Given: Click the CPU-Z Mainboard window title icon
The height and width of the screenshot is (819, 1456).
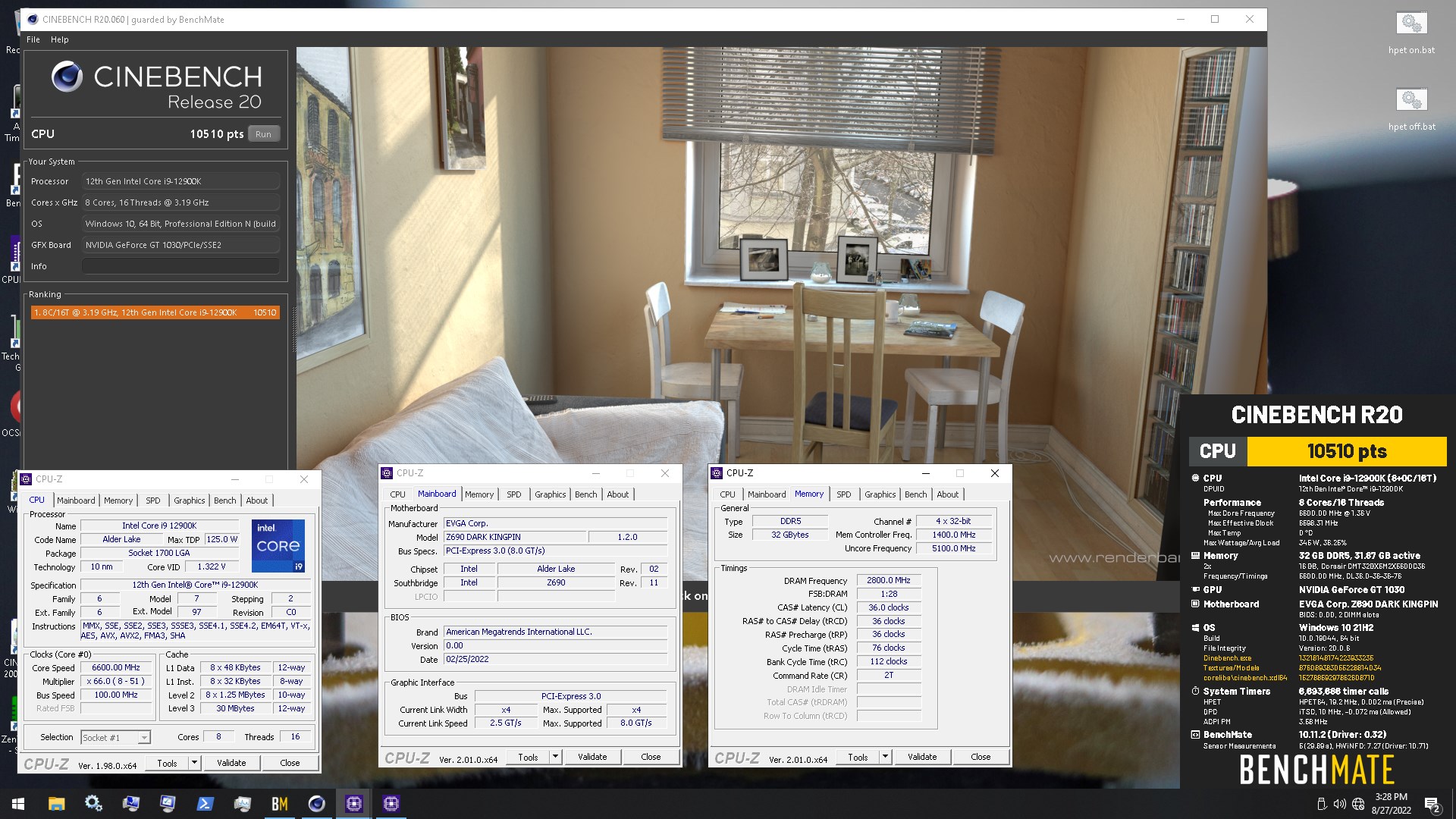Looking at the screenshot, I should (x=387, y=473).
